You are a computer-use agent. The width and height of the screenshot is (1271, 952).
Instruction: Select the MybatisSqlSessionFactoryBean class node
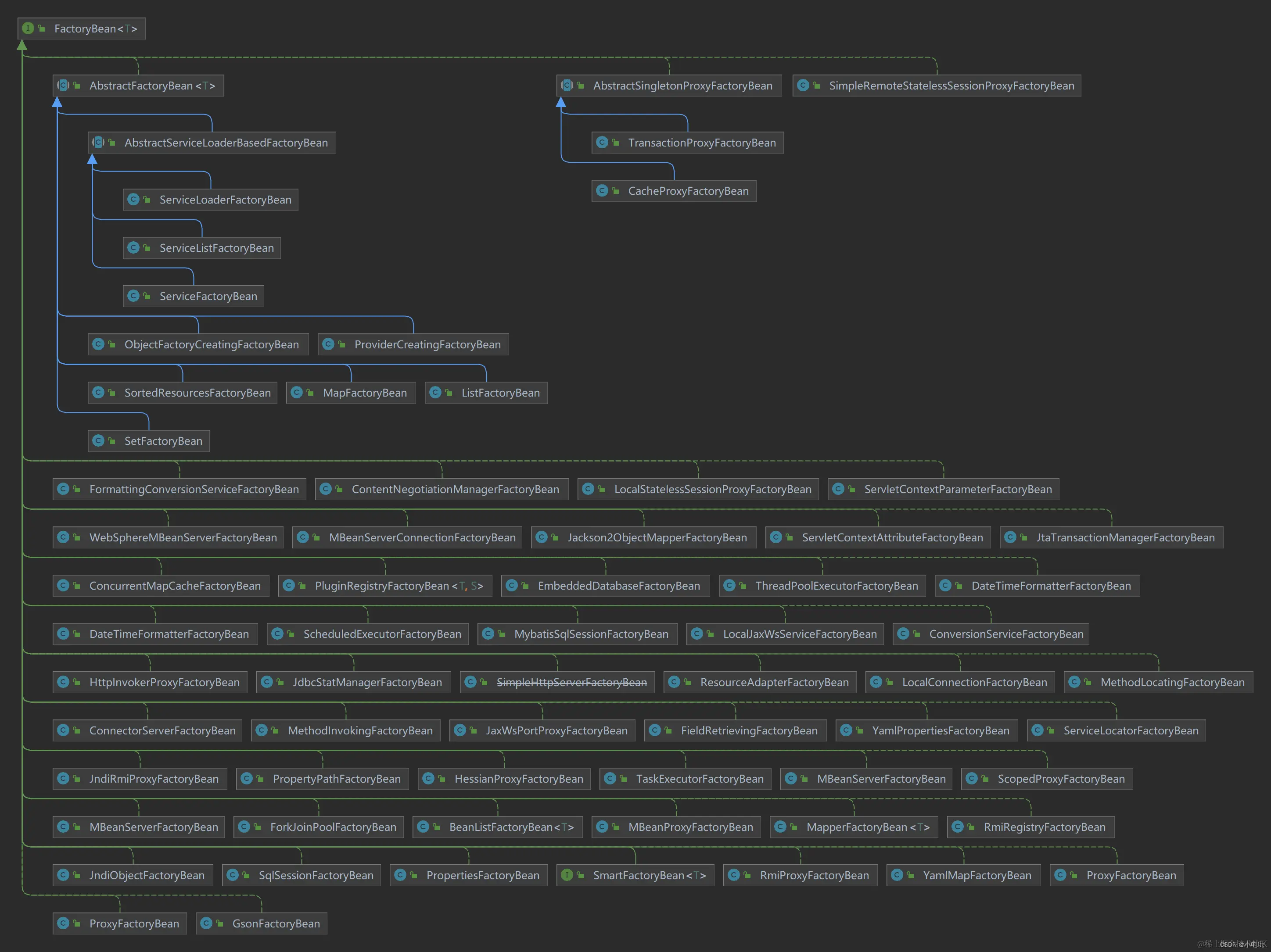pyautogui.click(x=591, y=634)
